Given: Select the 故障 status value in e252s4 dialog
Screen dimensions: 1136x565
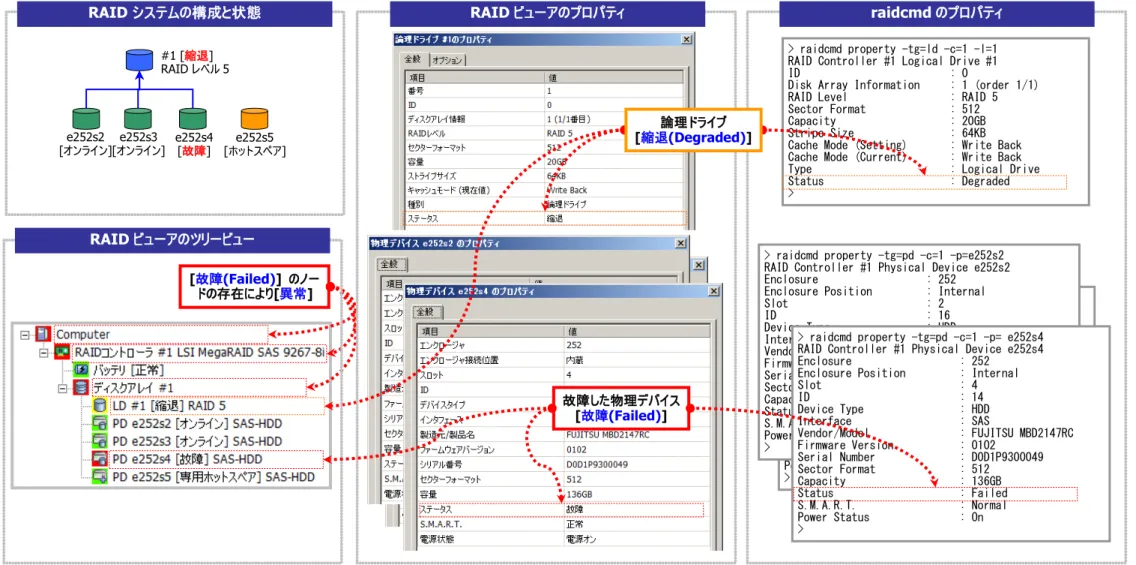Looking at the screenshot, I should coord(575,509).
